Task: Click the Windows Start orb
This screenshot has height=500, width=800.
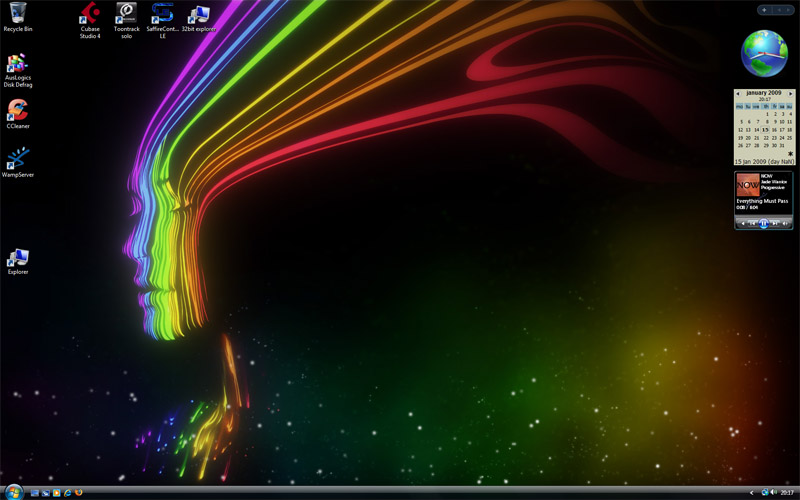Action: pos(13,492)
